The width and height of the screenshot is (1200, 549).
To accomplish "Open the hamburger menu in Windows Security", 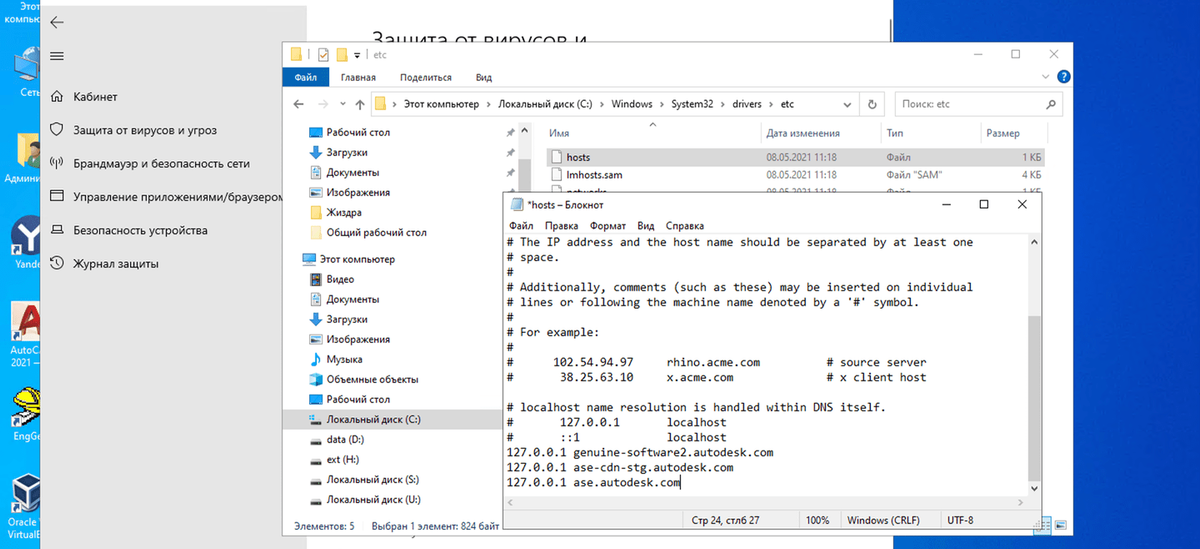I will click(56, 56).
